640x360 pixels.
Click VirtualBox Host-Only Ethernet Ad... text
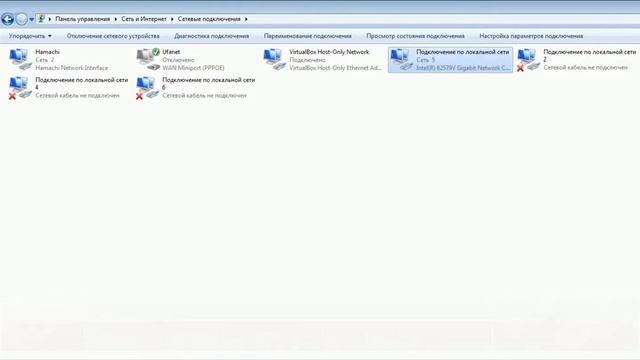point(336,68)
